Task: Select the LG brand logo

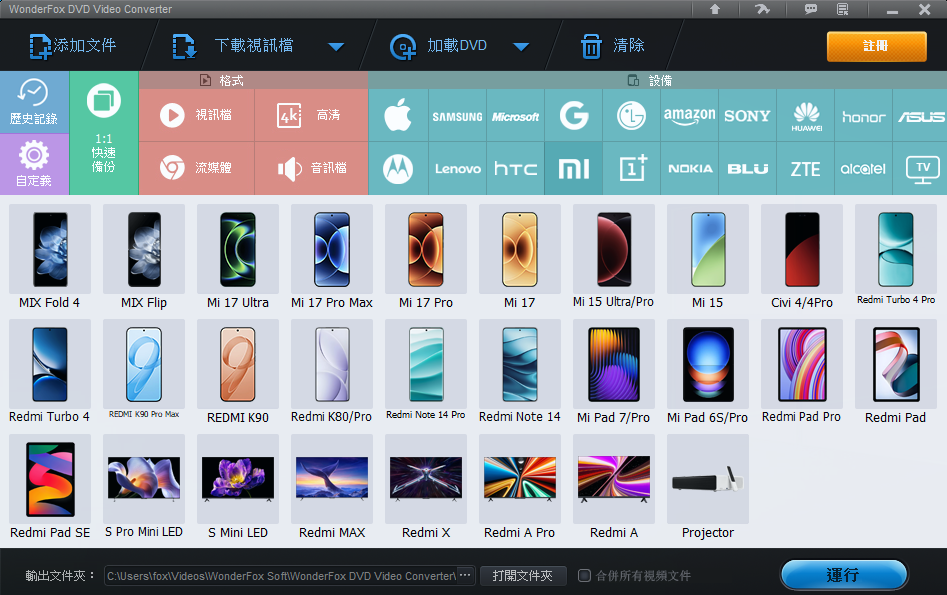Action: [x=631, y=115]
